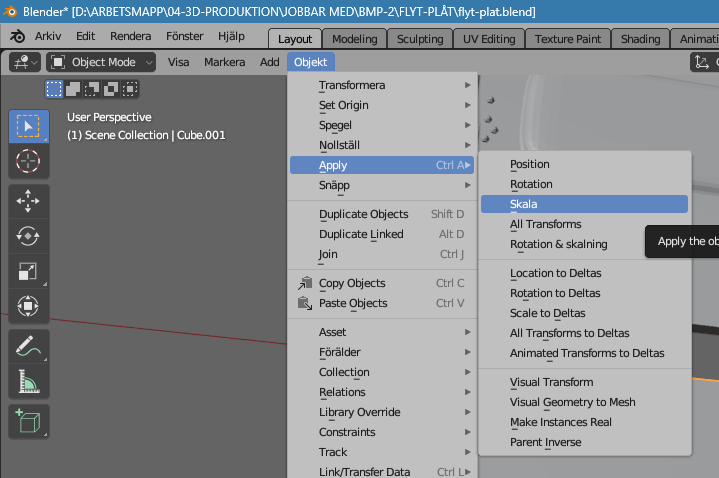
Task: Select the Select Box tool
Action: click(x=28, y=126)
